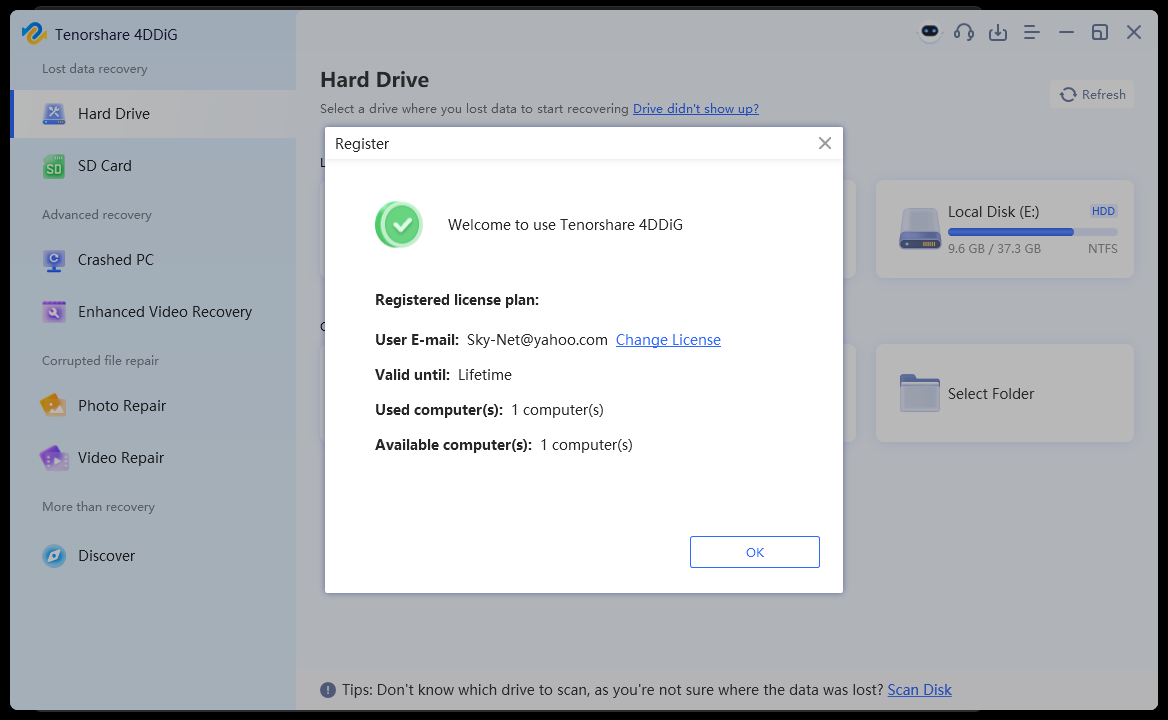
Task: Click the Advanced recovery header
Action: coord(97,214)
